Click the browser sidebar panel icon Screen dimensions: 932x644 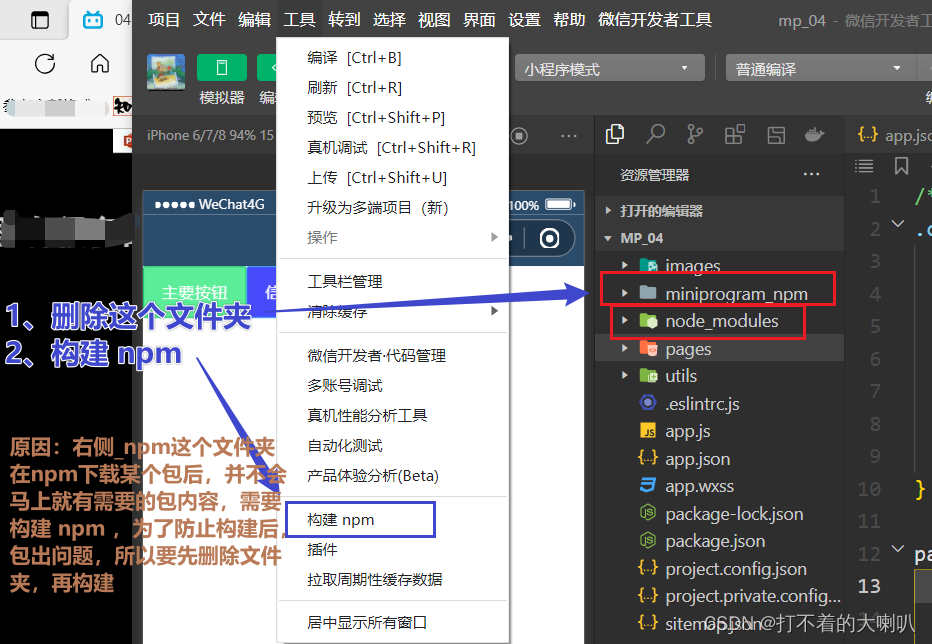click(x=40, y=20)
